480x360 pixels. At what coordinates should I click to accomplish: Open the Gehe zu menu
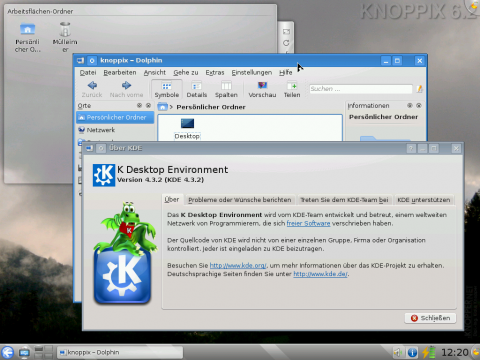pyautogui.click(x=186, y=72)
